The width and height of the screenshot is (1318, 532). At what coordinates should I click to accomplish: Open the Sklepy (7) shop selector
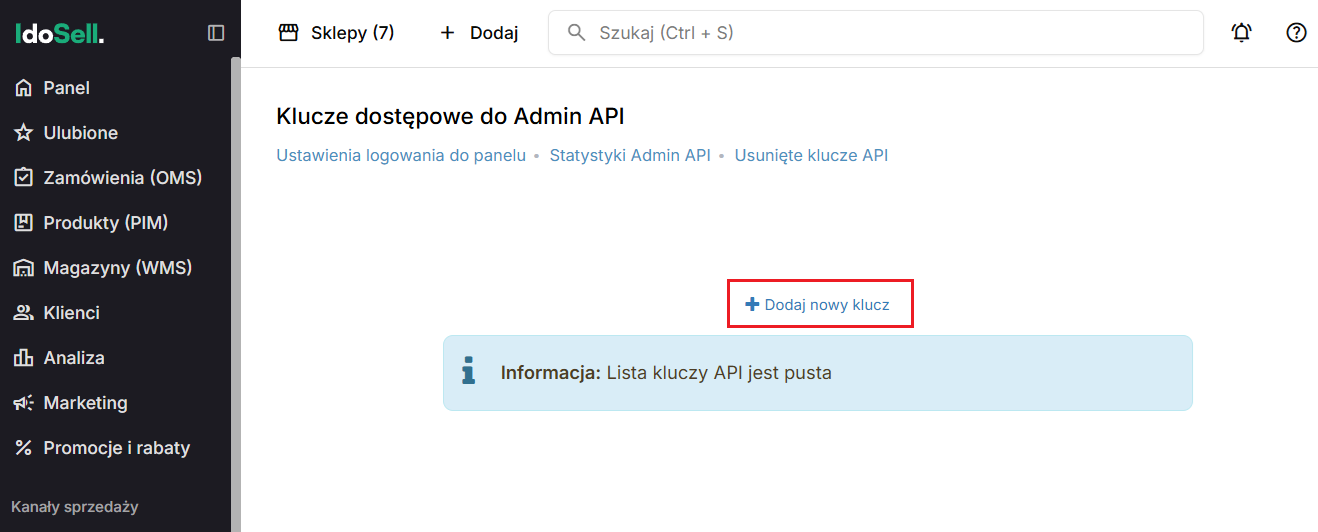pyautogui.click(x=336, y=33)
